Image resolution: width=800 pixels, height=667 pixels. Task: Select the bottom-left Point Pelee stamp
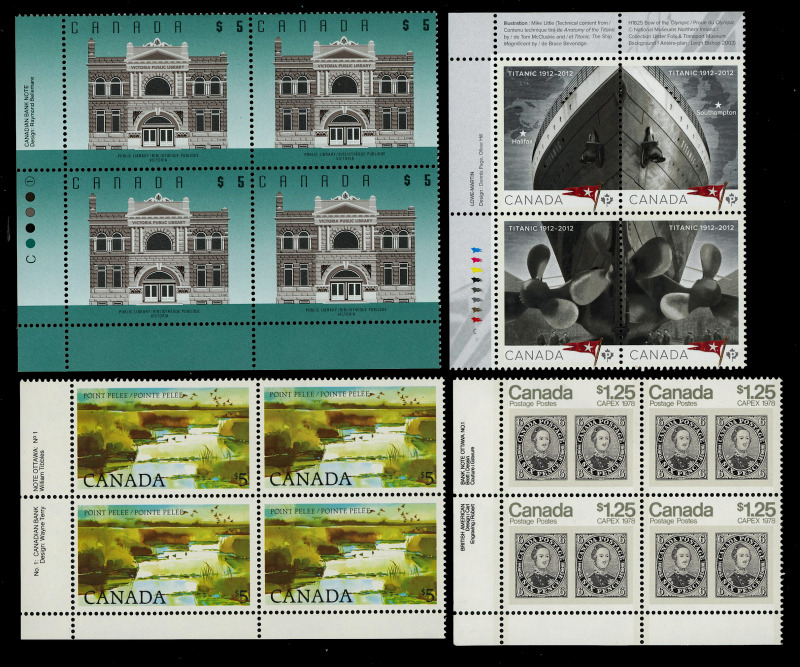tap(163, 555)
